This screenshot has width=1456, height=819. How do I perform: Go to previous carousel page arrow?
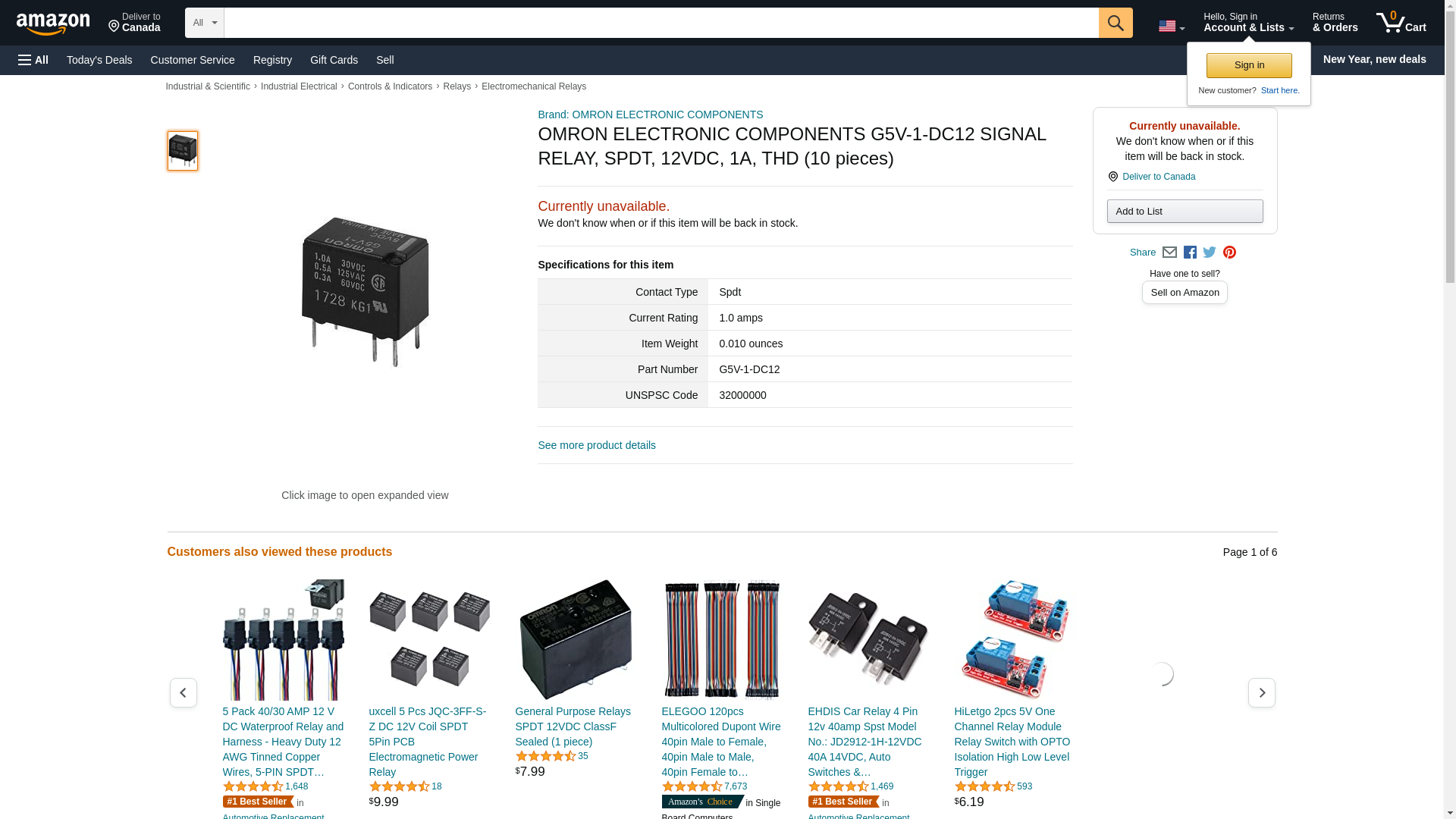(183, 692)
